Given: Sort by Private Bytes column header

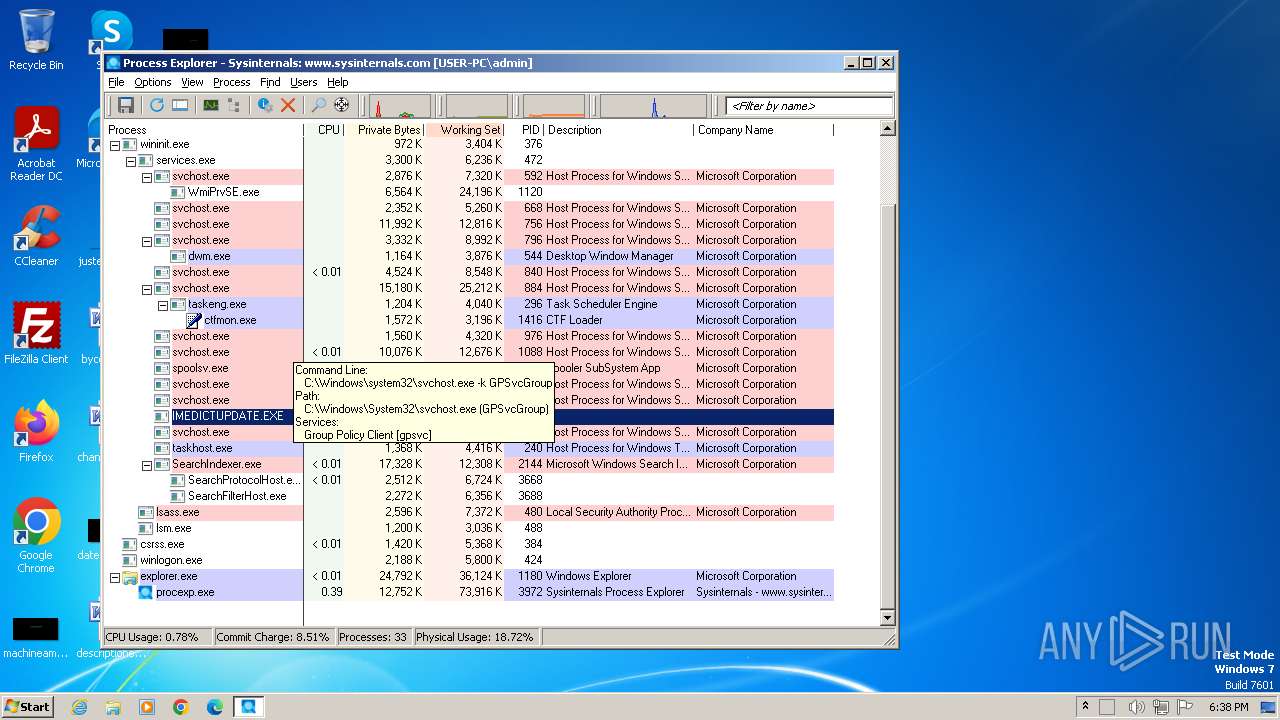Looking at the screenshot, I should pos(385,130).
